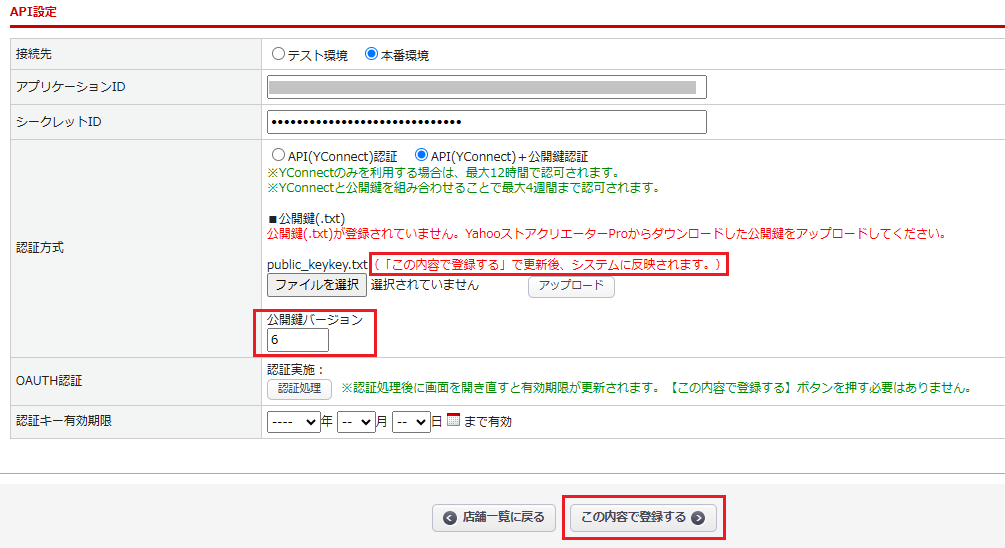Click the ファイルを選択 button
Viewport: 1005px width, 548px height.
317,285
